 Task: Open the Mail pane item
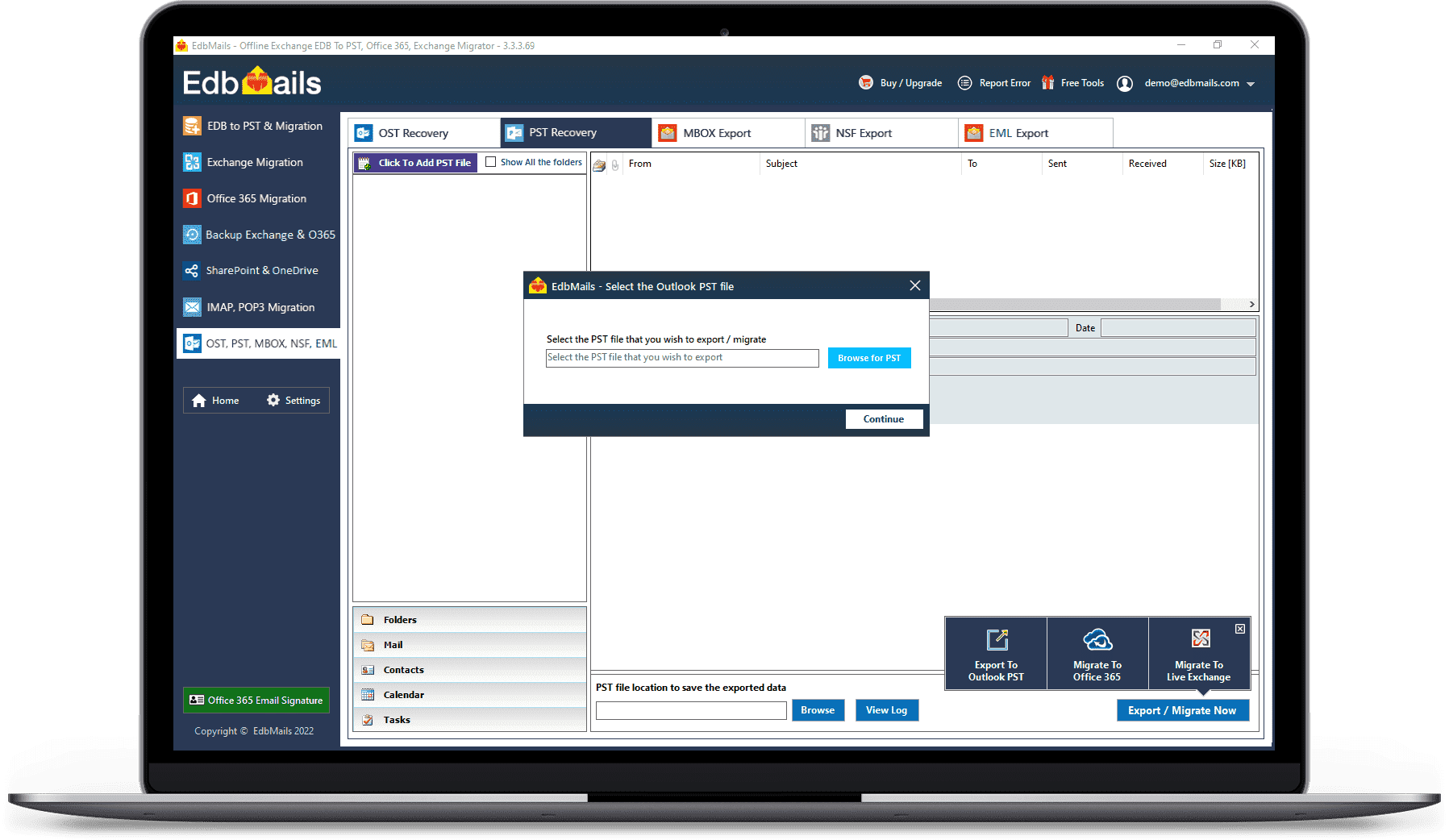pos(469,645)
